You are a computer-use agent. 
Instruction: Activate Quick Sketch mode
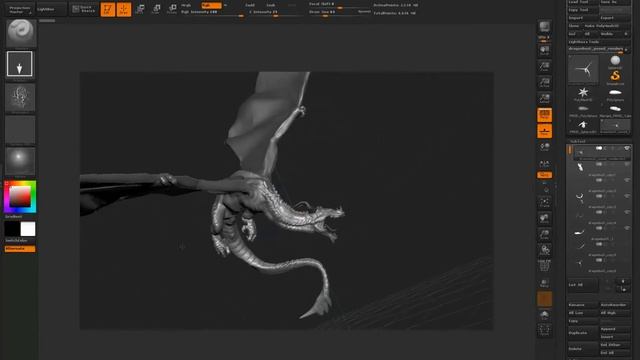(84, 9)
